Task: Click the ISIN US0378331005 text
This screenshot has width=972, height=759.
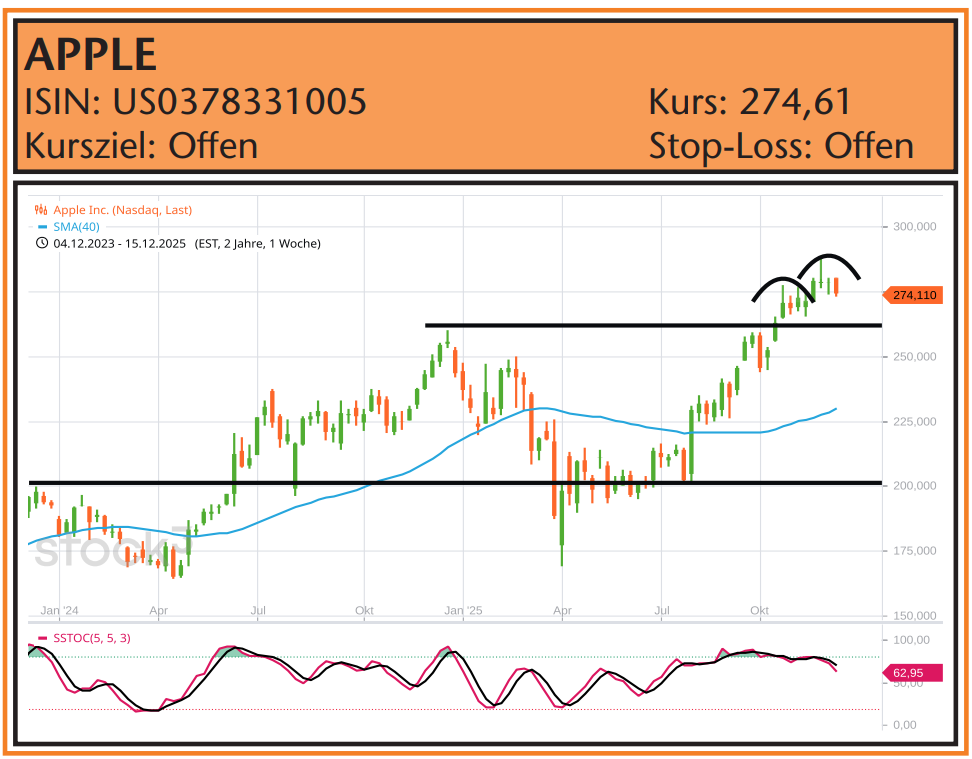Action: click(195, 101)
